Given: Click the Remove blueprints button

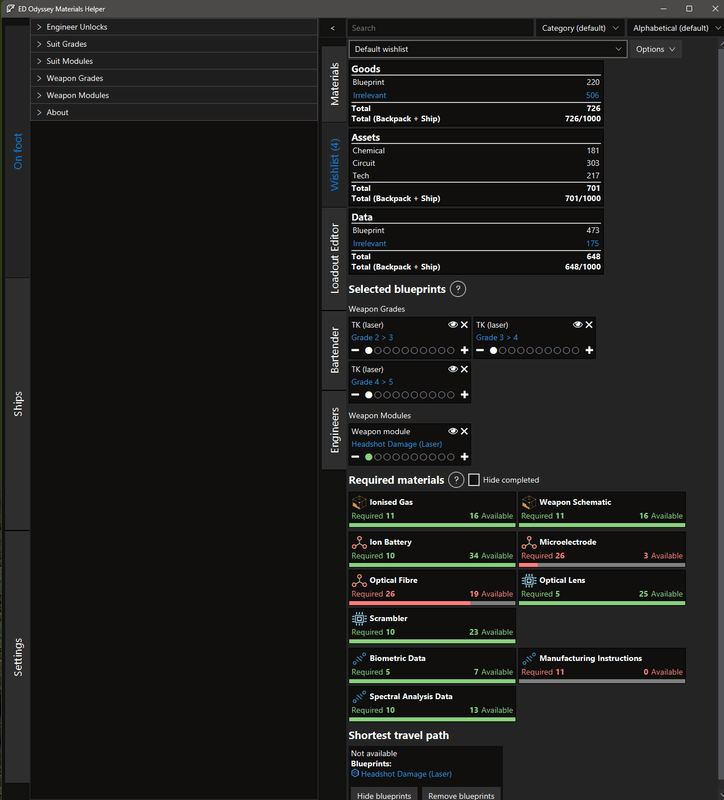Looking at the screenshot, I should coord(461,795).
